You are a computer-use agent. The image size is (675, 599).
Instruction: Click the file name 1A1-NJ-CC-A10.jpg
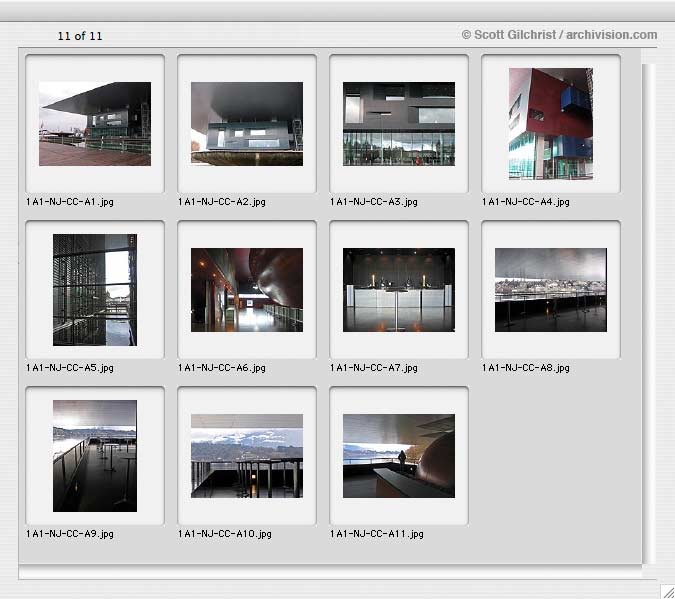pos(225,534)
